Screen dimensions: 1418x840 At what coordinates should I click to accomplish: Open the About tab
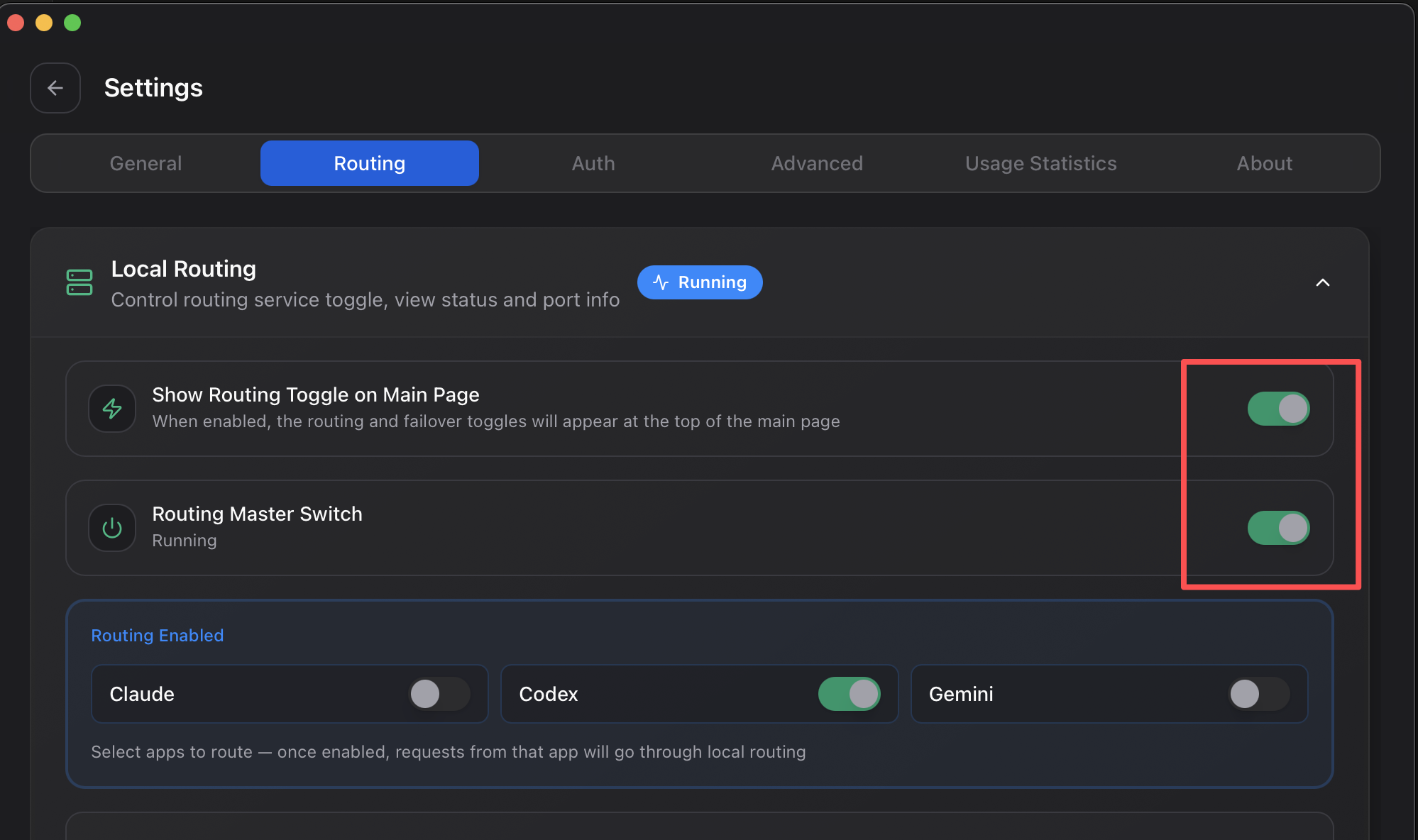(1264, 163)
